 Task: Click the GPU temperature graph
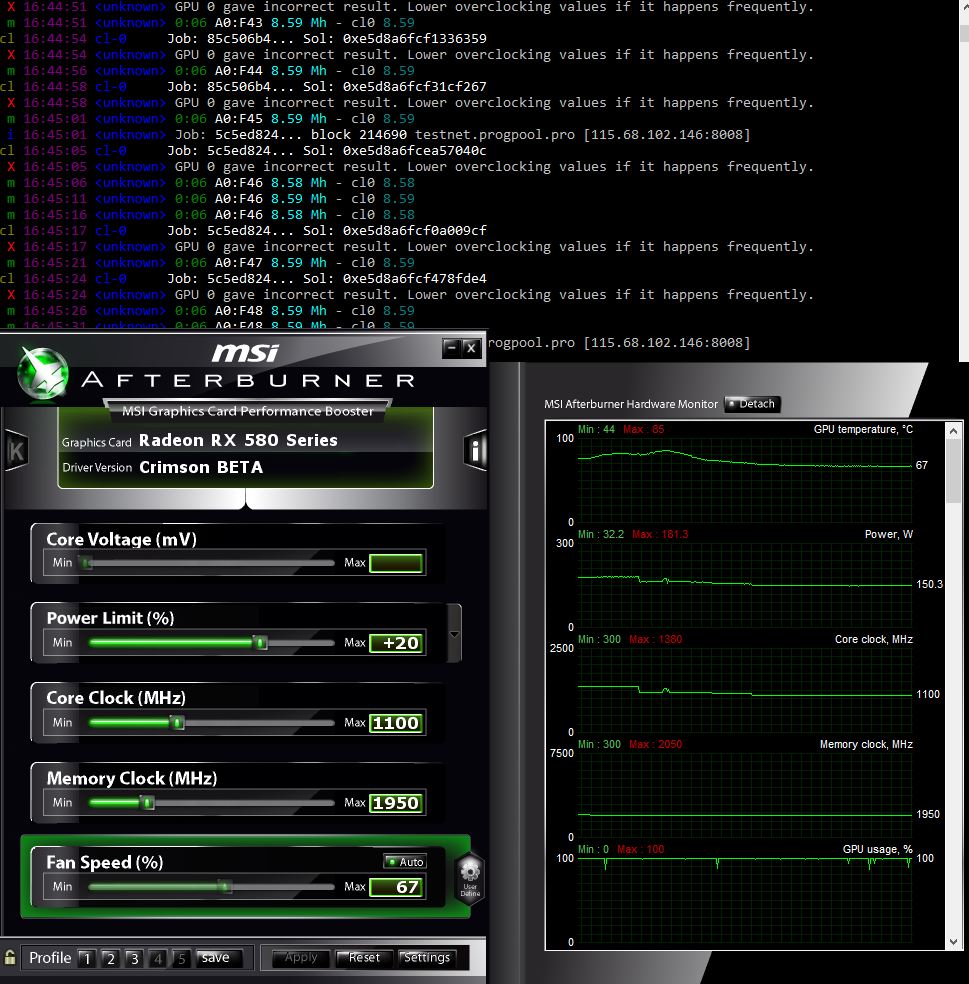[x=745, y=480]
